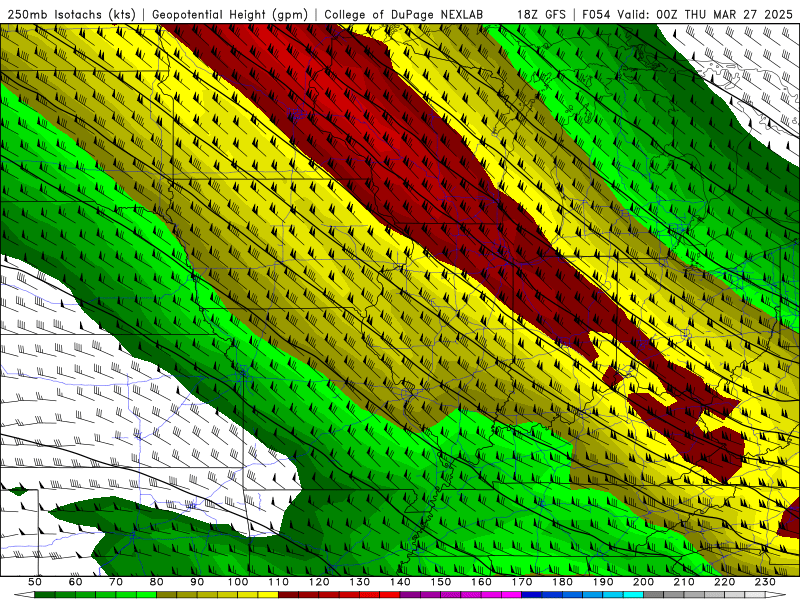Click the '18Z GFS' model run label
Screen dimensions: 800x600
541,15
